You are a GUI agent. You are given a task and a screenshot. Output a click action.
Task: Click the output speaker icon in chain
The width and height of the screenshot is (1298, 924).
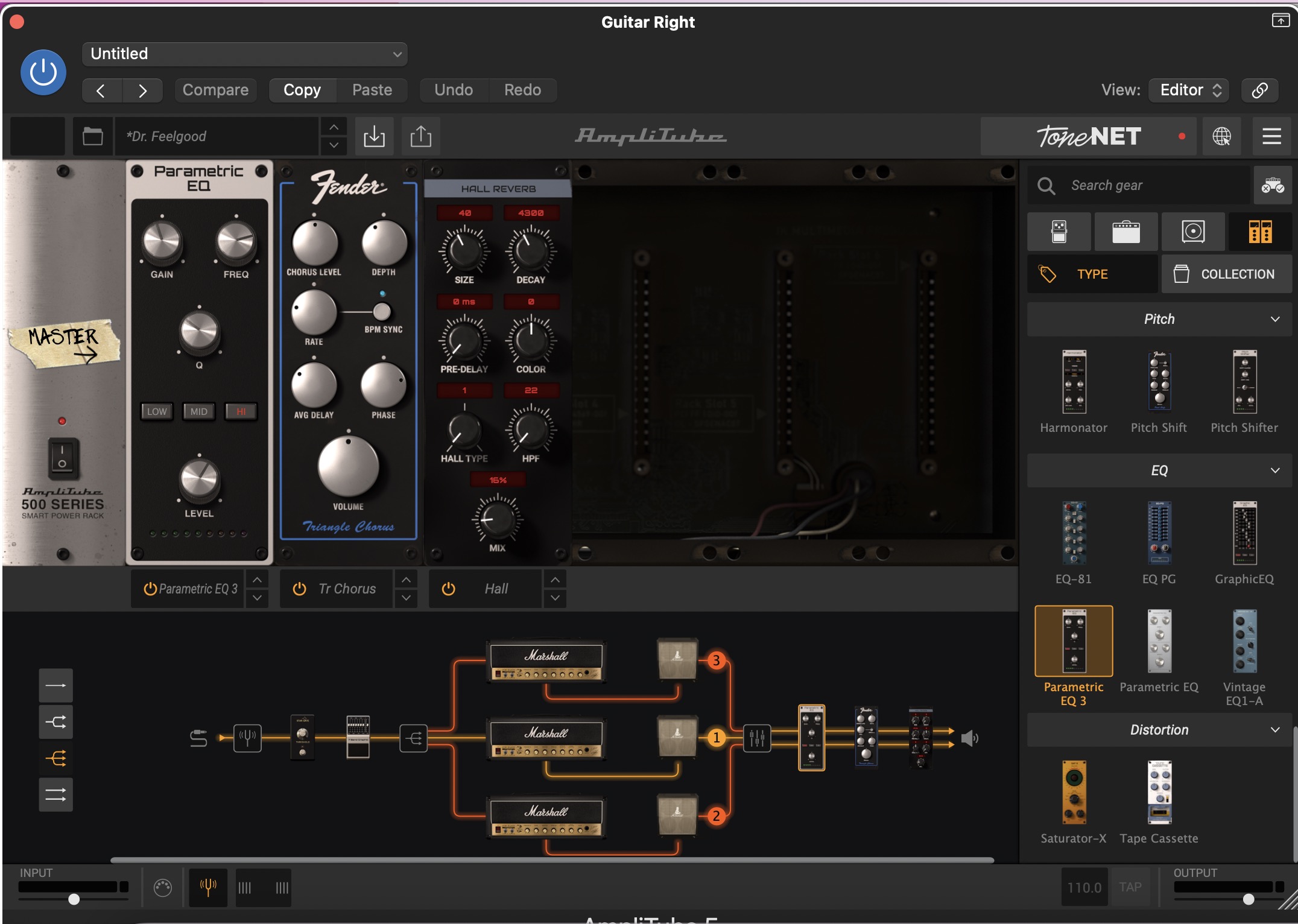969,738
